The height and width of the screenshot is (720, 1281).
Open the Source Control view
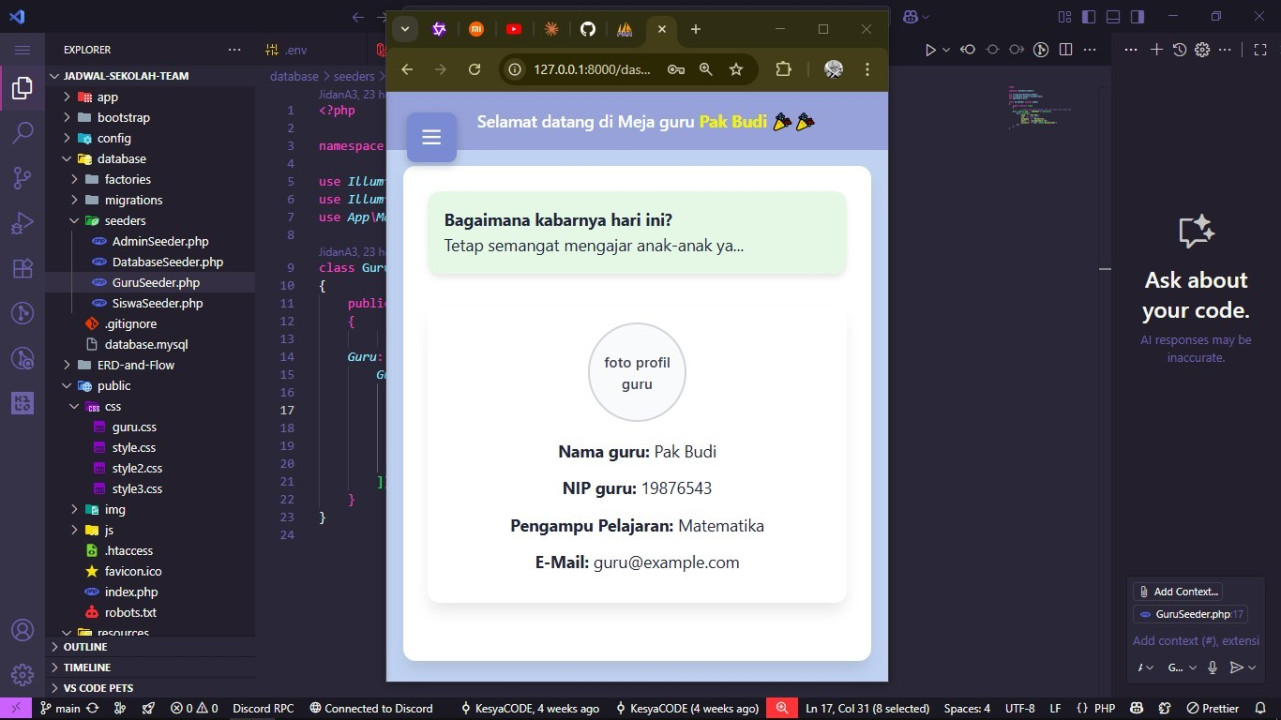[x=22, y=178]
